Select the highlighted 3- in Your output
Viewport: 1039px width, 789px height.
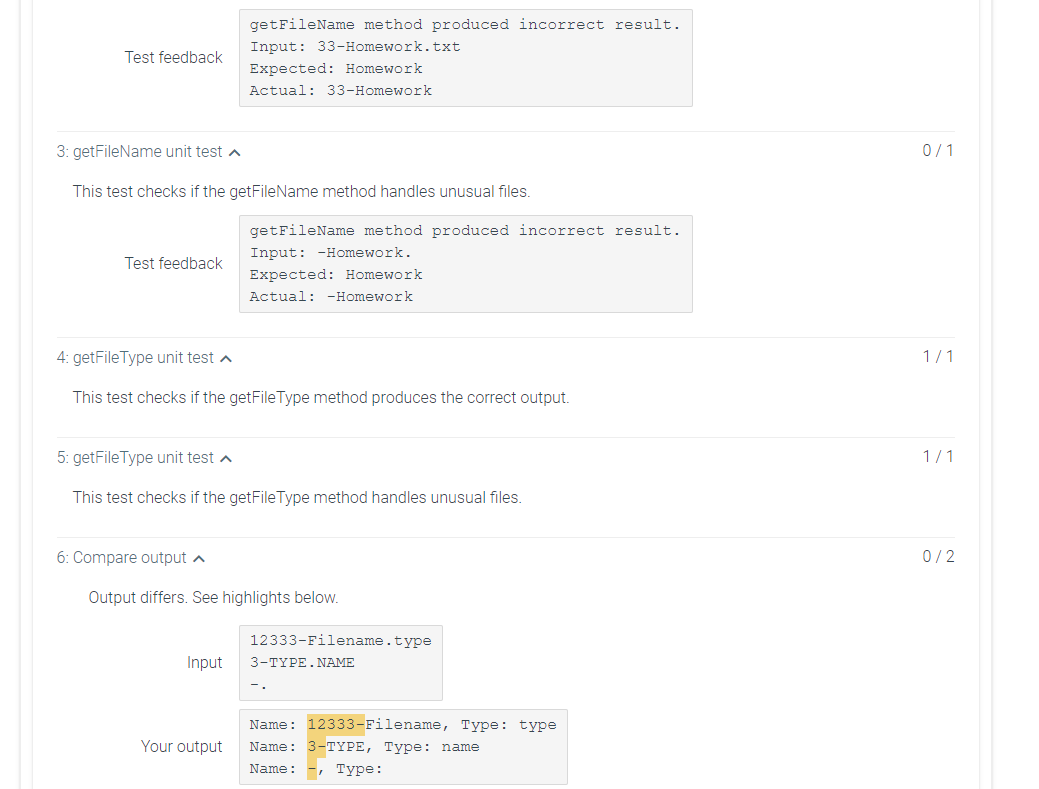pyautogui.click(x=316, y=746)
